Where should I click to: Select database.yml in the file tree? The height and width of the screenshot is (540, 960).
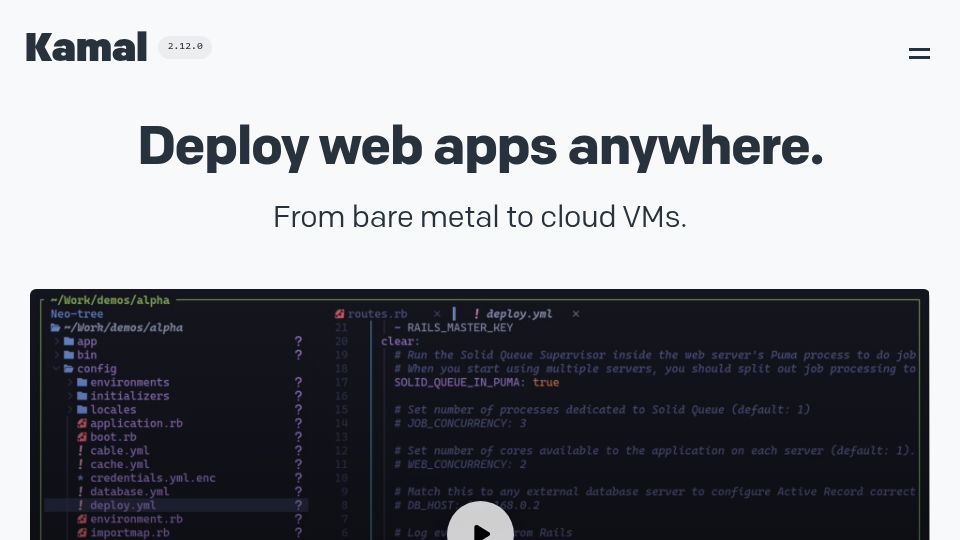[130, 492]
